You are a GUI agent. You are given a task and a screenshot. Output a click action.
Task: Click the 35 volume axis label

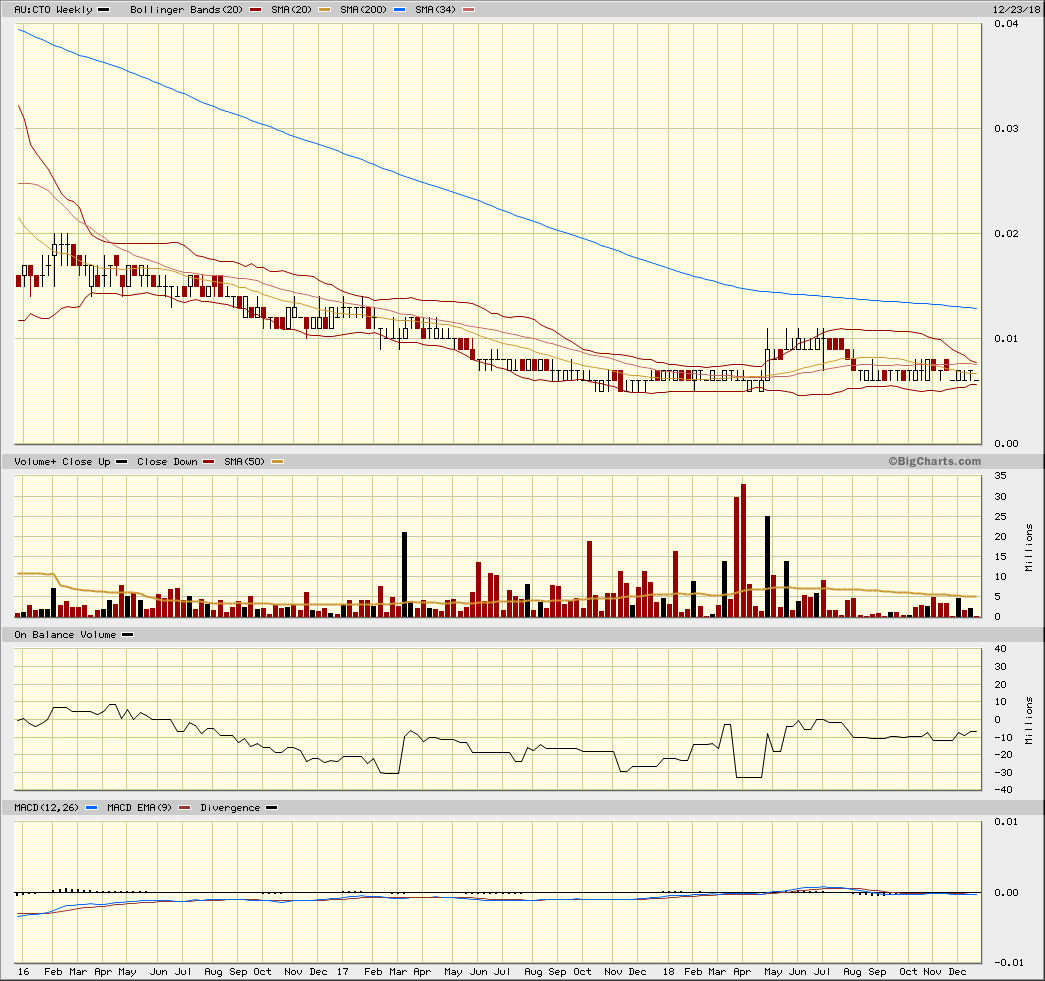tap(1000, 476)
